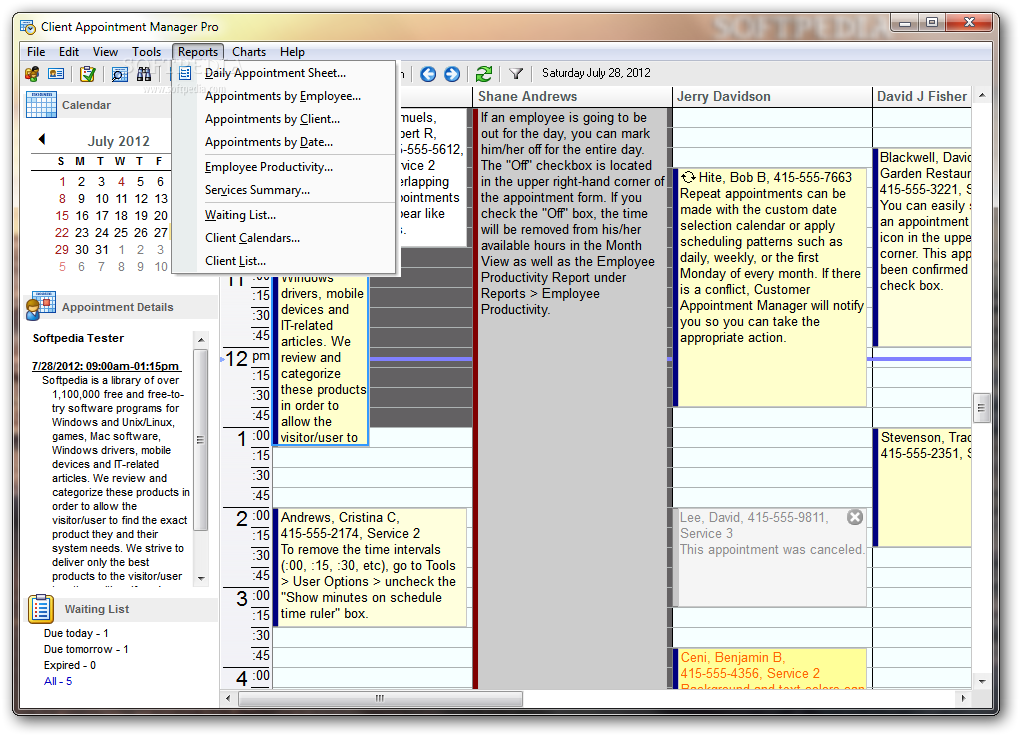The height and width of the screenshot is (736, 1020).
Task: Click the binoculars find icon
Action: pyautogui.click(x=144, y=74)
